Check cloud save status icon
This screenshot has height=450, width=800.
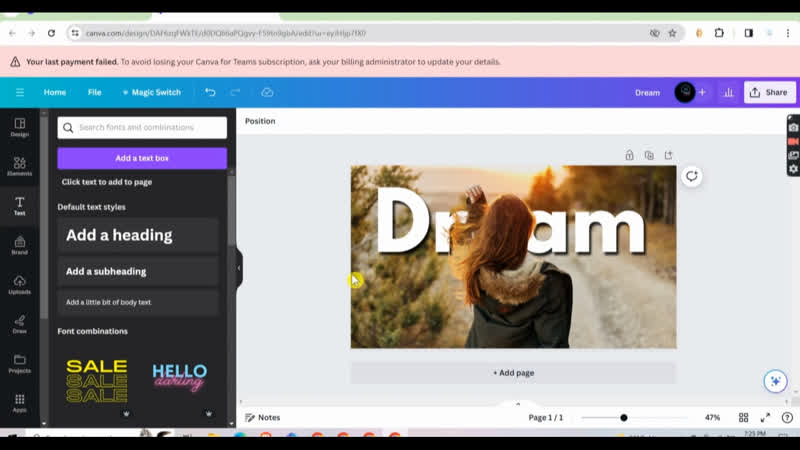[267, 92]
